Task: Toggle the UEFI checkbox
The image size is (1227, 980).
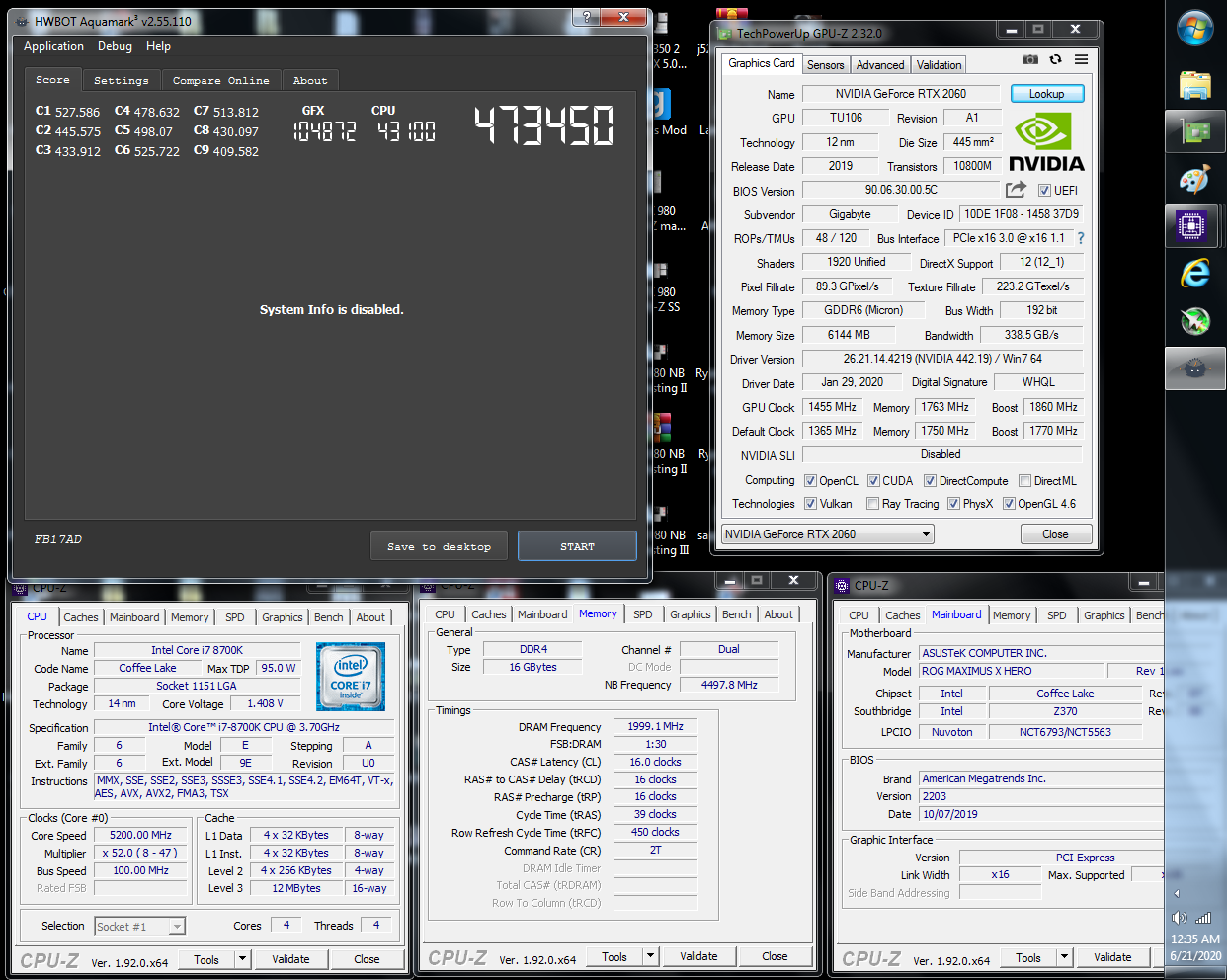Action: click(x=1044, y=190)
